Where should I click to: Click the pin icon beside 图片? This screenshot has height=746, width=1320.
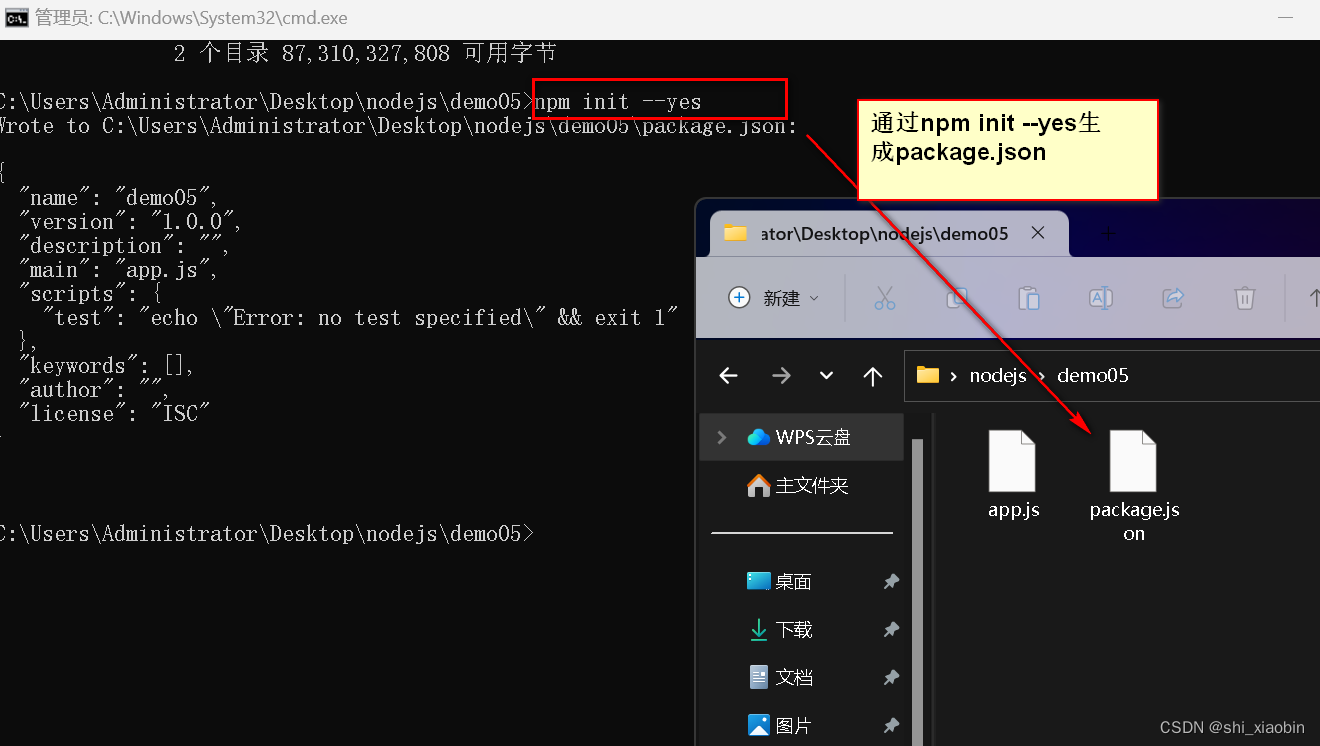[890, 725]
